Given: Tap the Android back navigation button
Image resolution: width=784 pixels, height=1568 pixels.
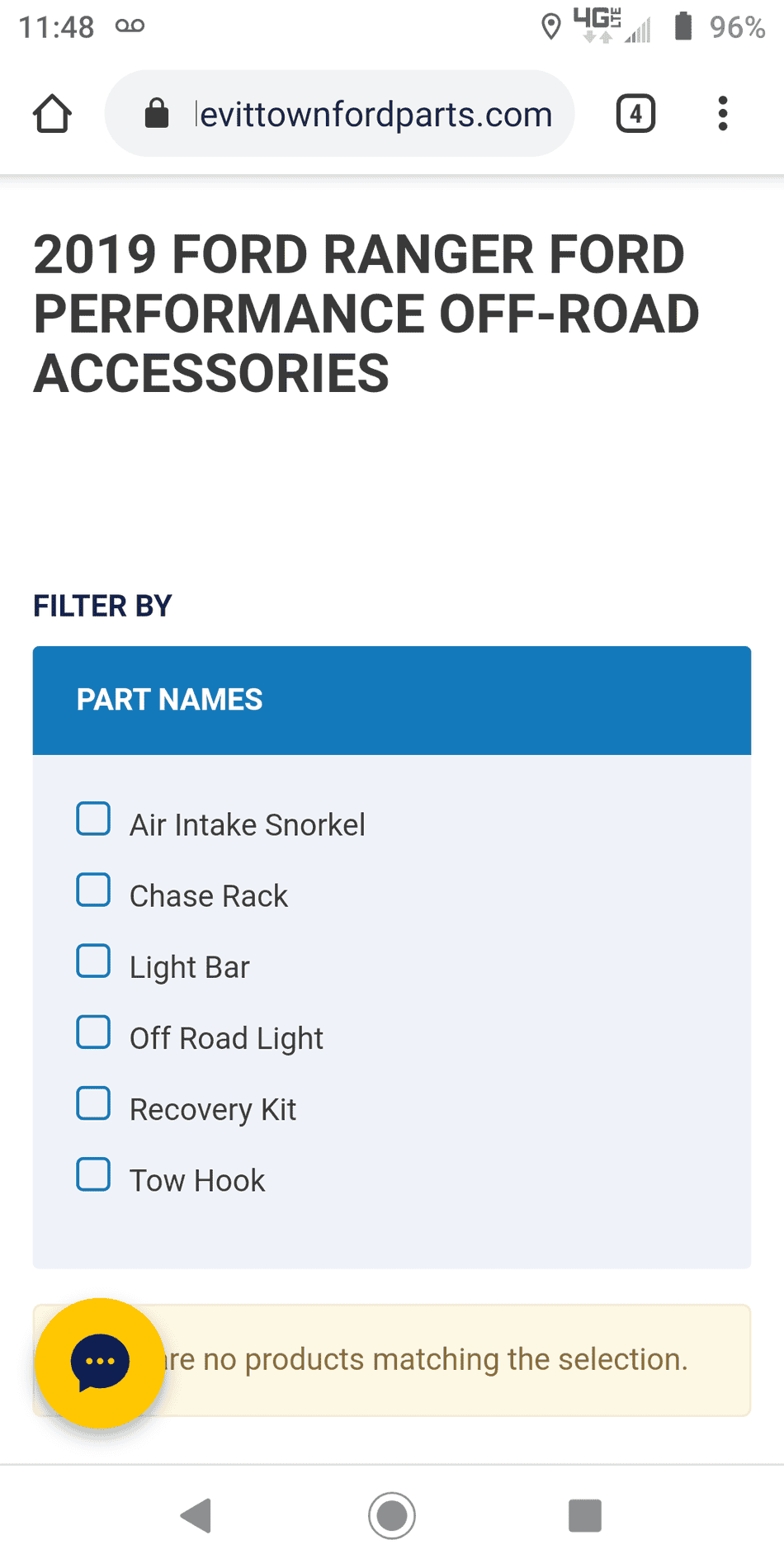Looking at the screenshot, I should click(196, 1515).
